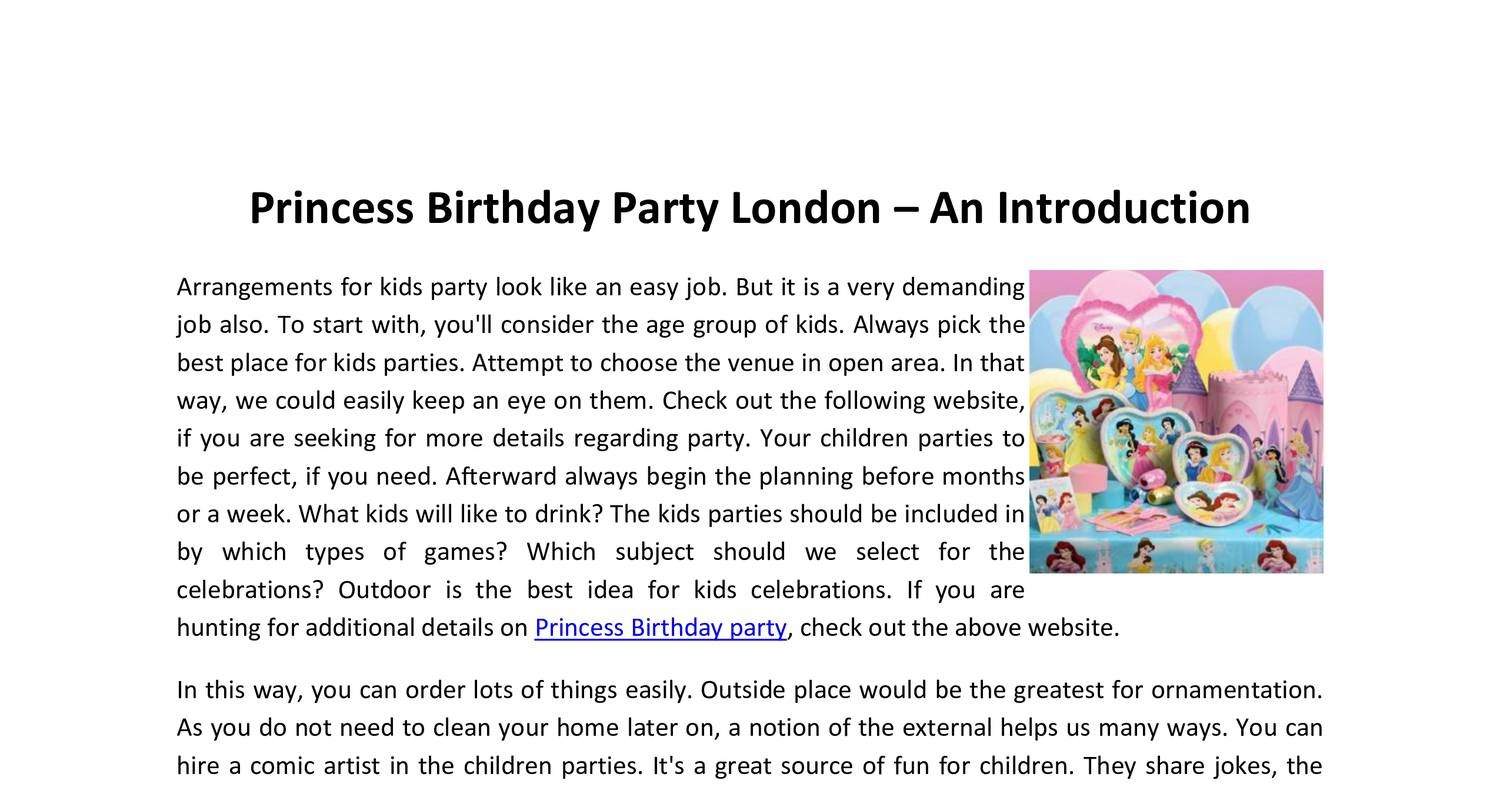Viewport: 1500px width, 785px height.
Task: Open the Princess Birthday party hyperlink
Action: click(660, 628)
